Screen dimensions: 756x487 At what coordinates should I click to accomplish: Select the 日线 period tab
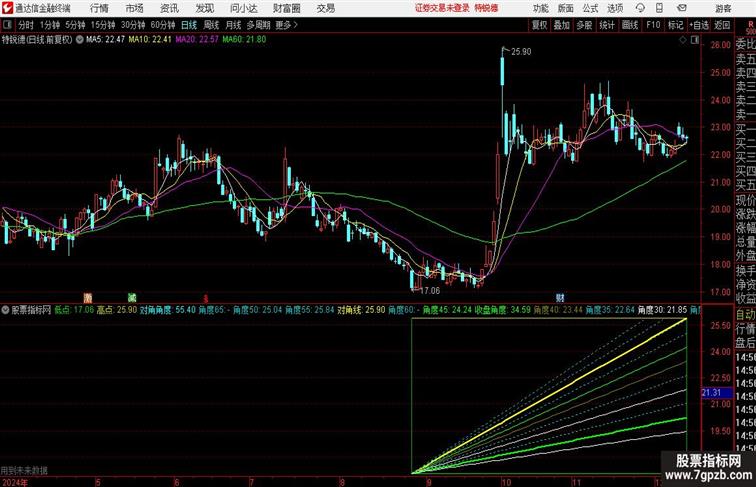point(189,25)
